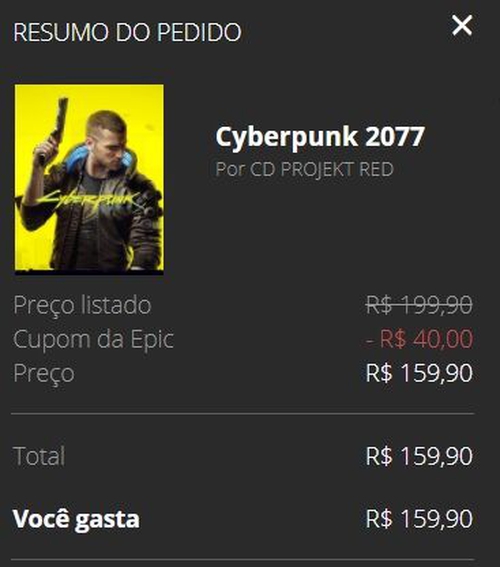Select the bold Você gasta label
500x567 pixels.
pyautogui.click(x=76, y=519)
